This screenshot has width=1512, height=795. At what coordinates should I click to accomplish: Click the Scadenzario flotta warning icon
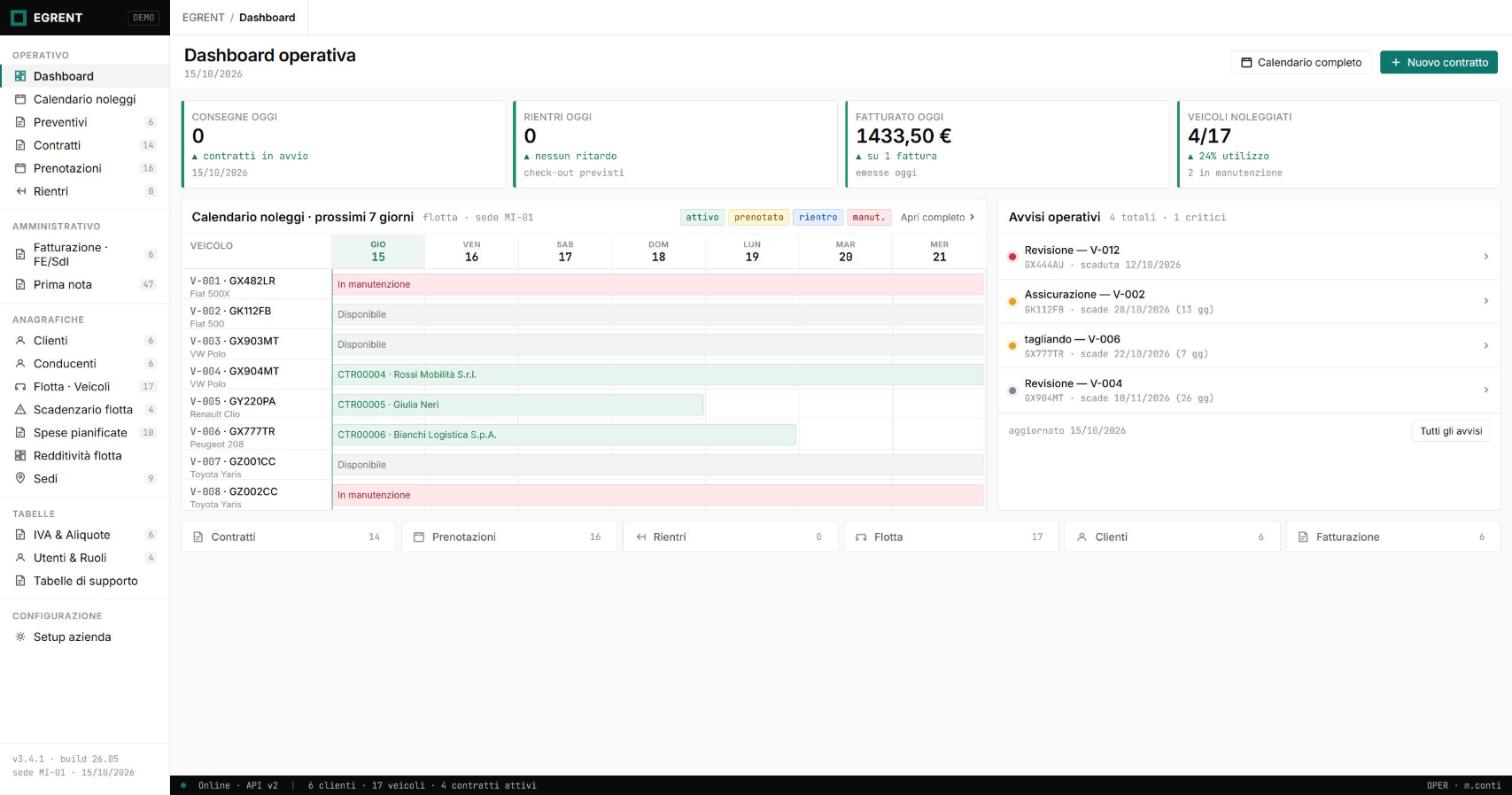[x=20, y=410]
